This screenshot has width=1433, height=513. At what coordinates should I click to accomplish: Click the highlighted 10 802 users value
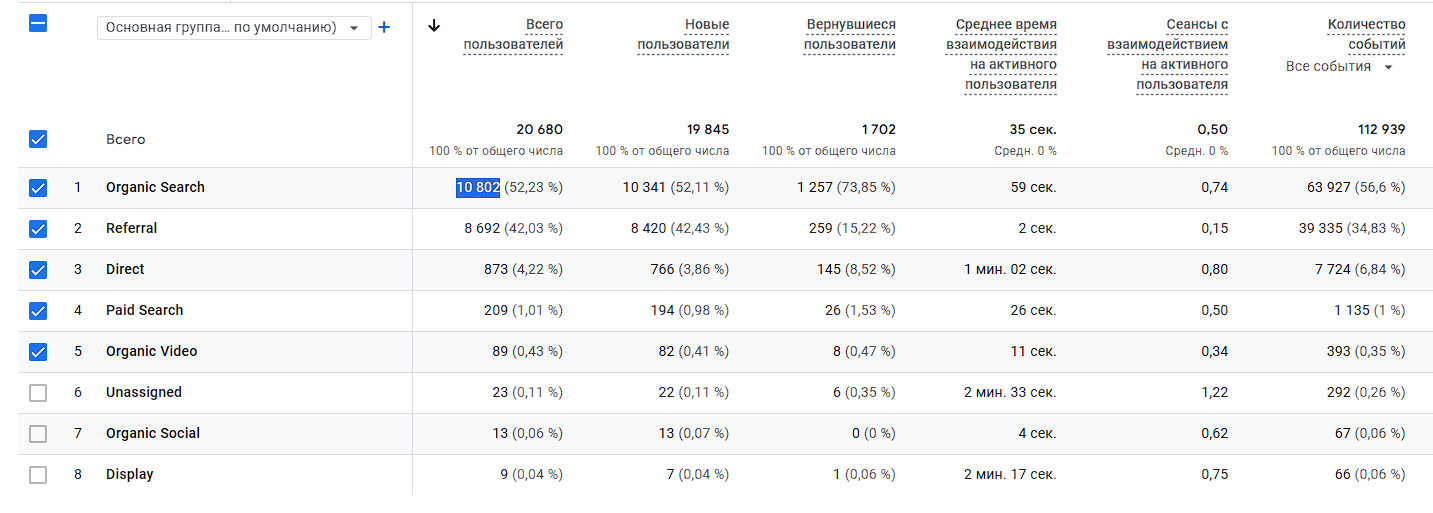[478, 188]
